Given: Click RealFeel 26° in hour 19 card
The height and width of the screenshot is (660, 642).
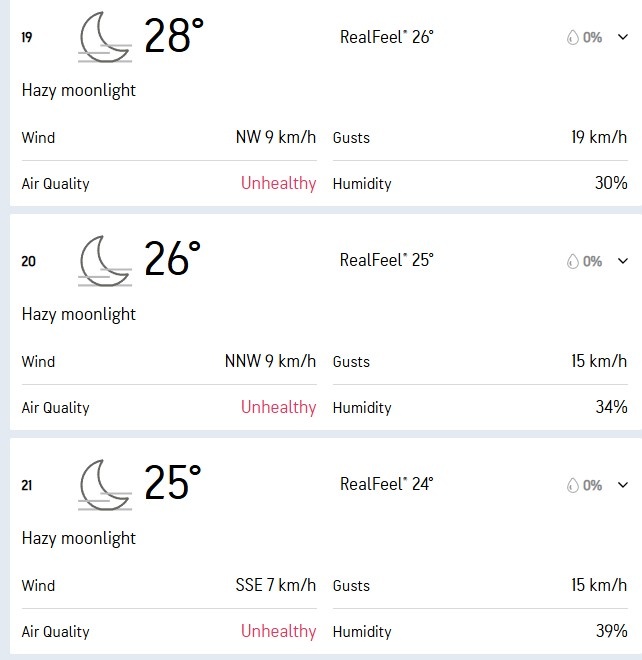Looking at the screenshot, I should pos(386,37).
